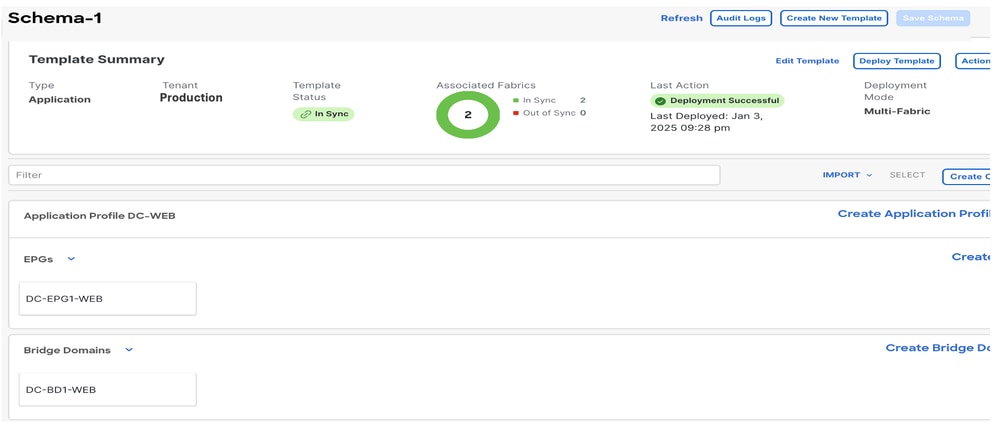This screenshot has height=436, width=999.
Task: Click the Create EPG link
Action: [971, 257]
